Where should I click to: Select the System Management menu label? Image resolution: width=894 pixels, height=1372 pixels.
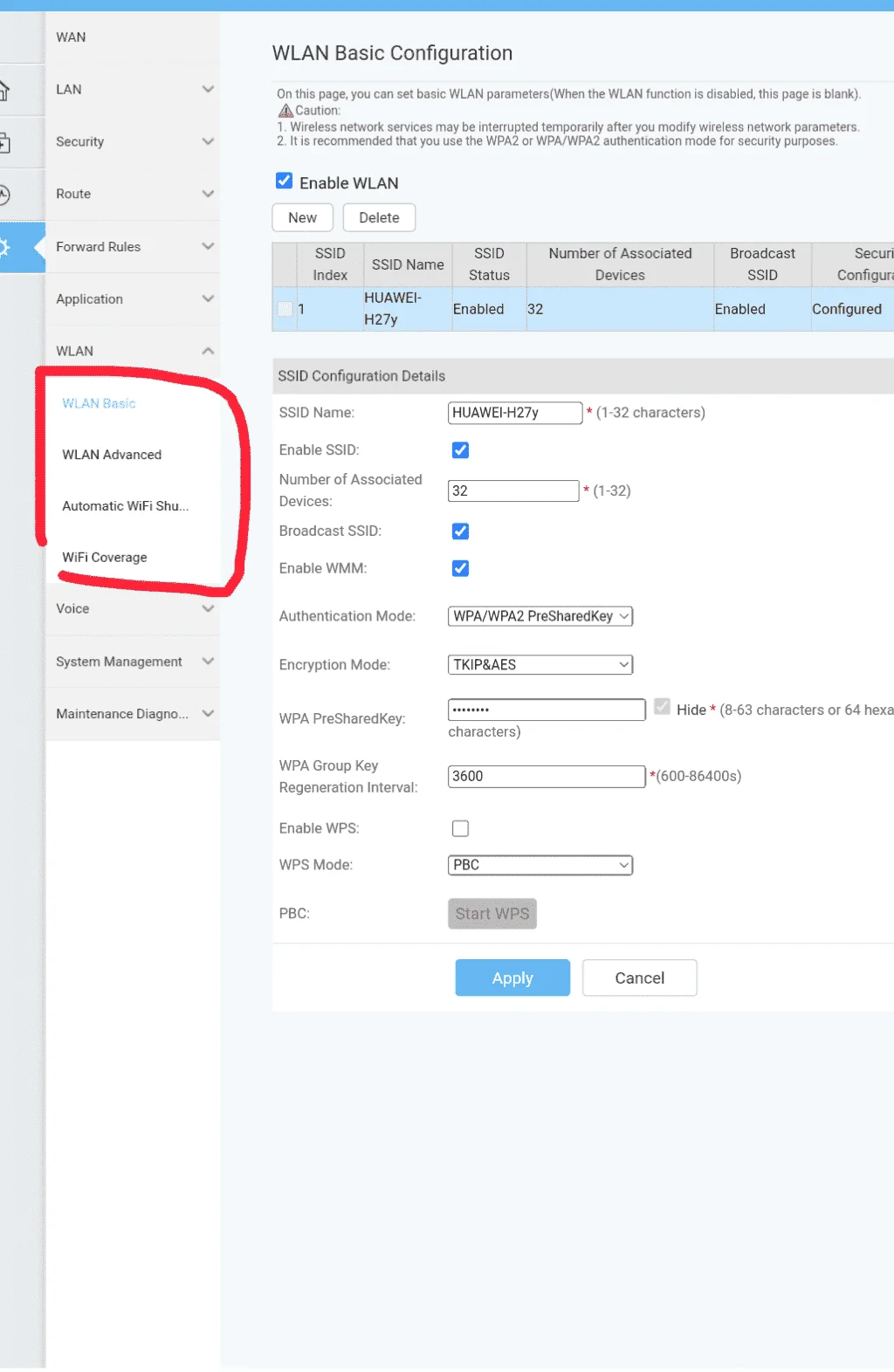(x=119, y=662)
